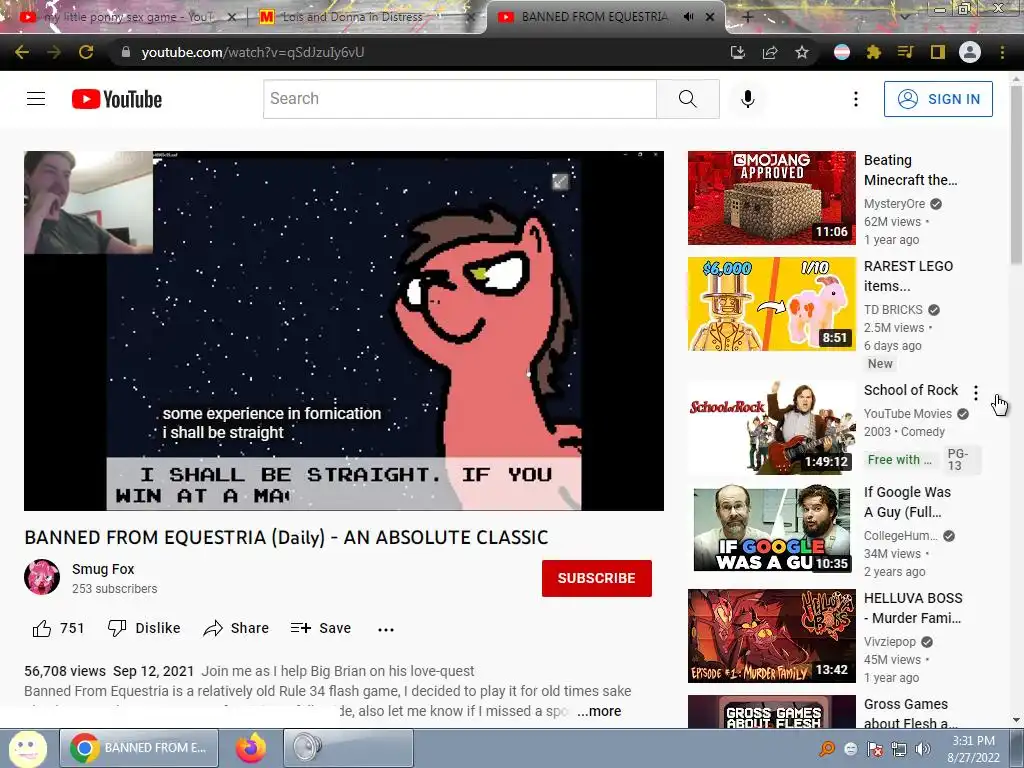Screen dimensions: 1024x768
Task: Open RAREST LEGO items thumbnail
Action: (x=771, y=304)
